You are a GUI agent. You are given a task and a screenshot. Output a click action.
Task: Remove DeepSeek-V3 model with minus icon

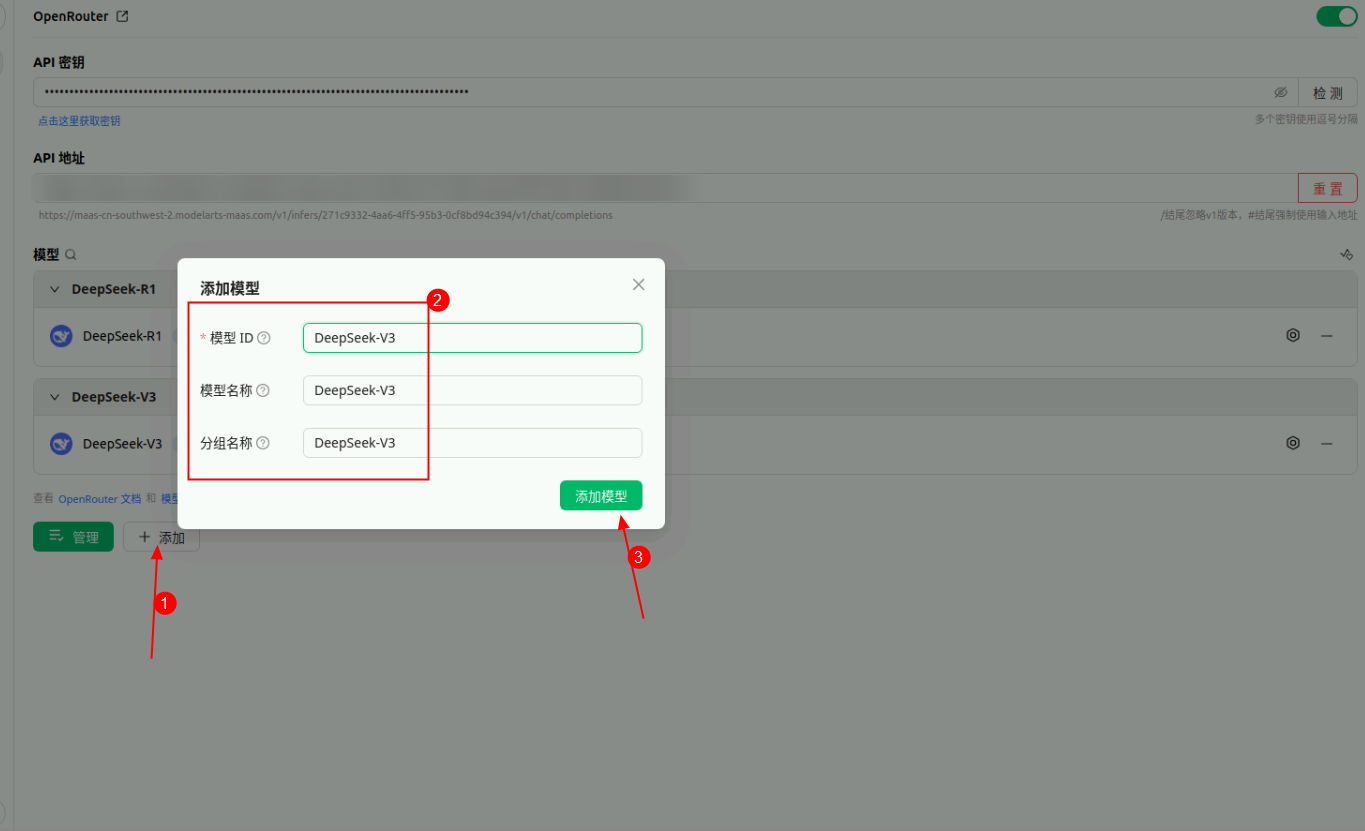click(x=1327, y=443)
